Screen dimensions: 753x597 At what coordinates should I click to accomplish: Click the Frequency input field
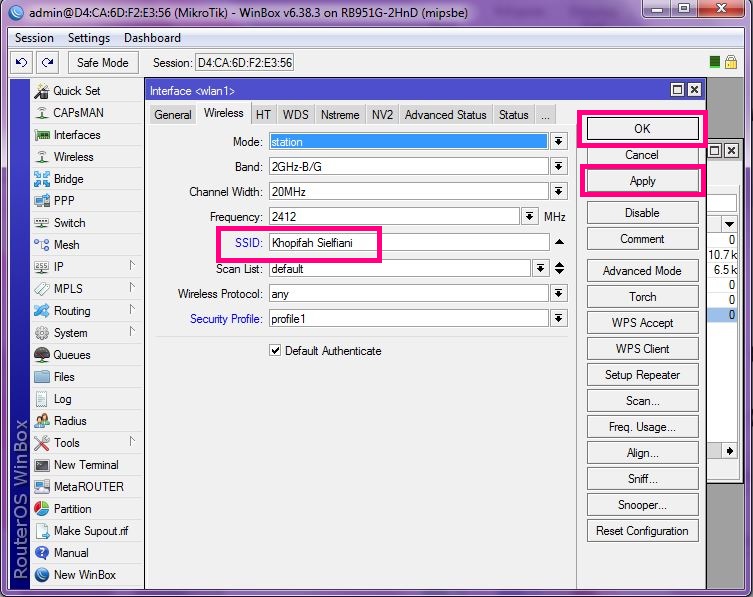pyautogui.click(x=394, y=217)
